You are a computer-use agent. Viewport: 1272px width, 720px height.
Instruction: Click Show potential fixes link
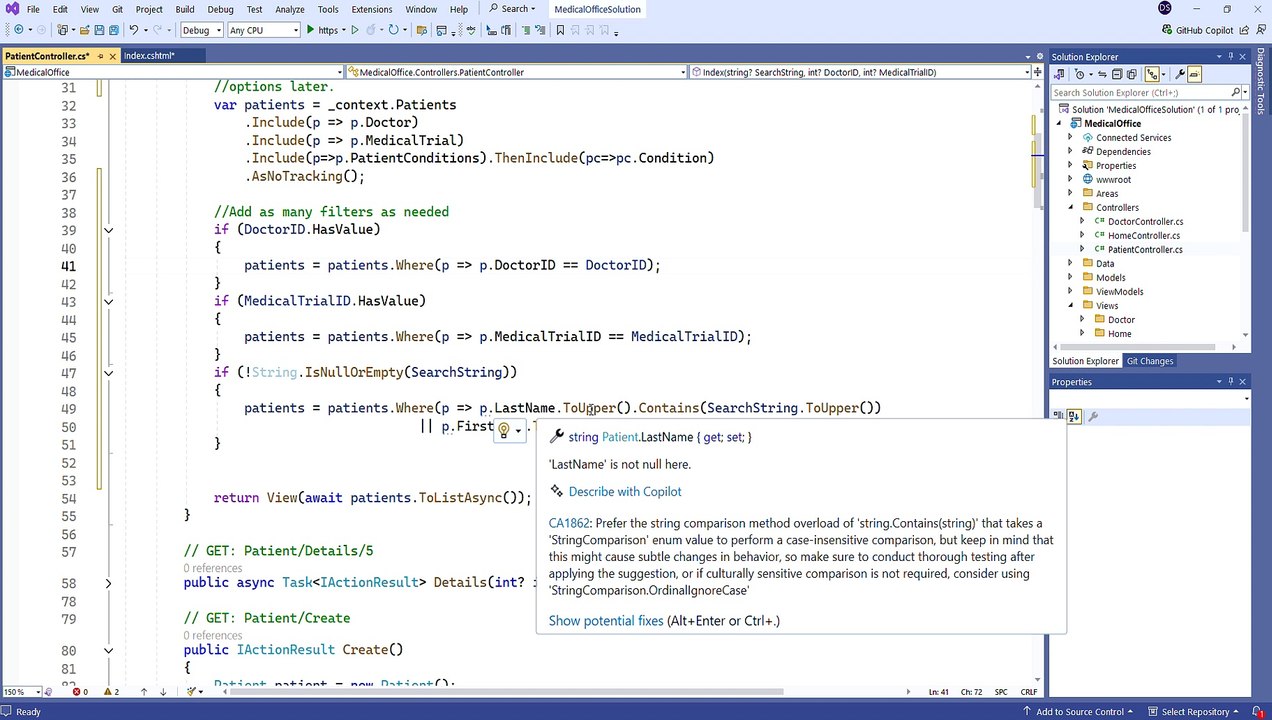pos(606,620)
